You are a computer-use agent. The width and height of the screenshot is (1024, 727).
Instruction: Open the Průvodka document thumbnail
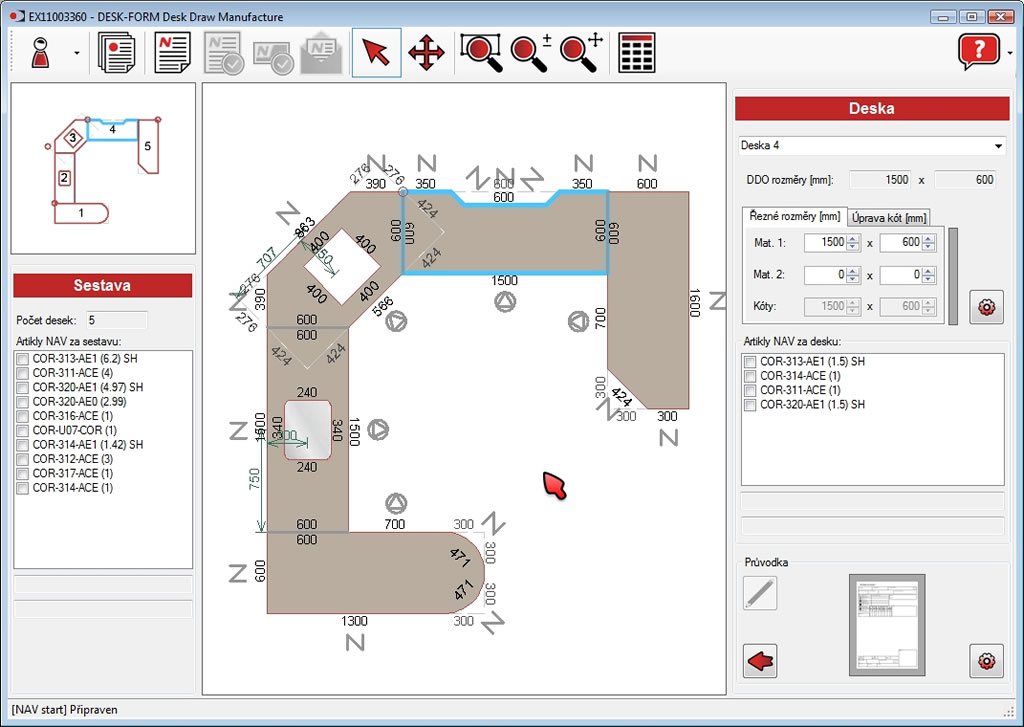pos(886,626)
